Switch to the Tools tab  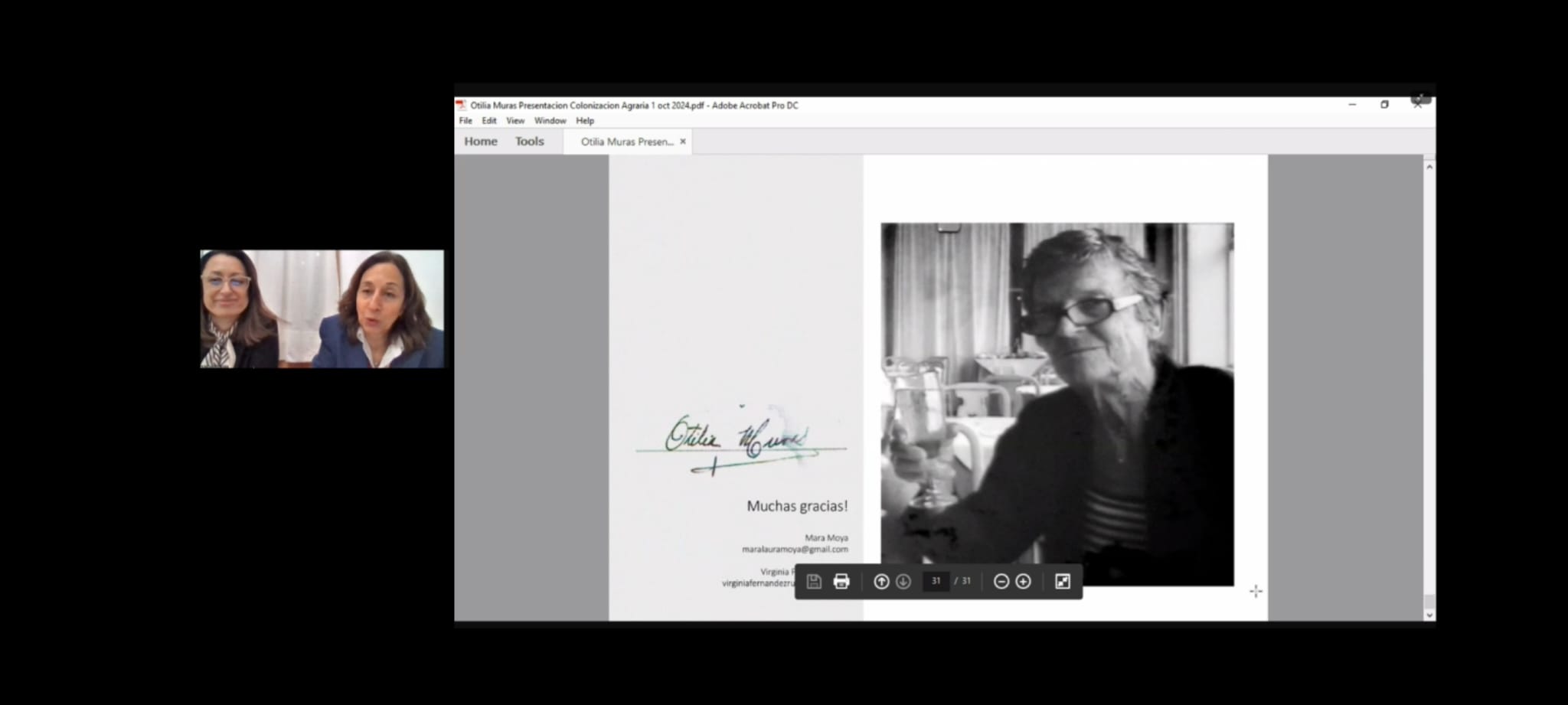[x=529, y=142]
